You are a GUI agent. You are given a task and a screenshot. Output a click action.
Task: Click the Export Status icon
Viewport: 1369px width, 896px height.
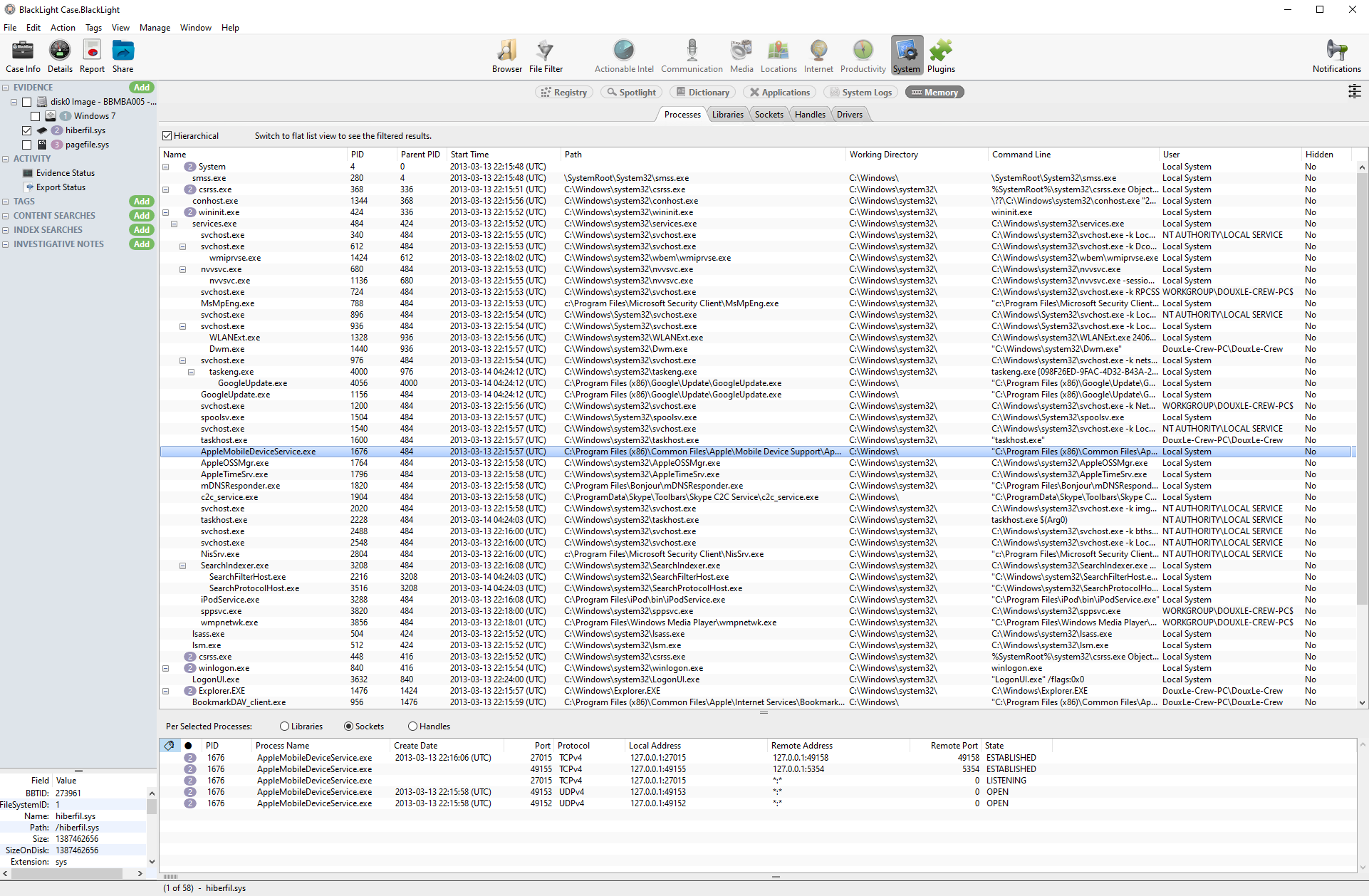point(29,187)
